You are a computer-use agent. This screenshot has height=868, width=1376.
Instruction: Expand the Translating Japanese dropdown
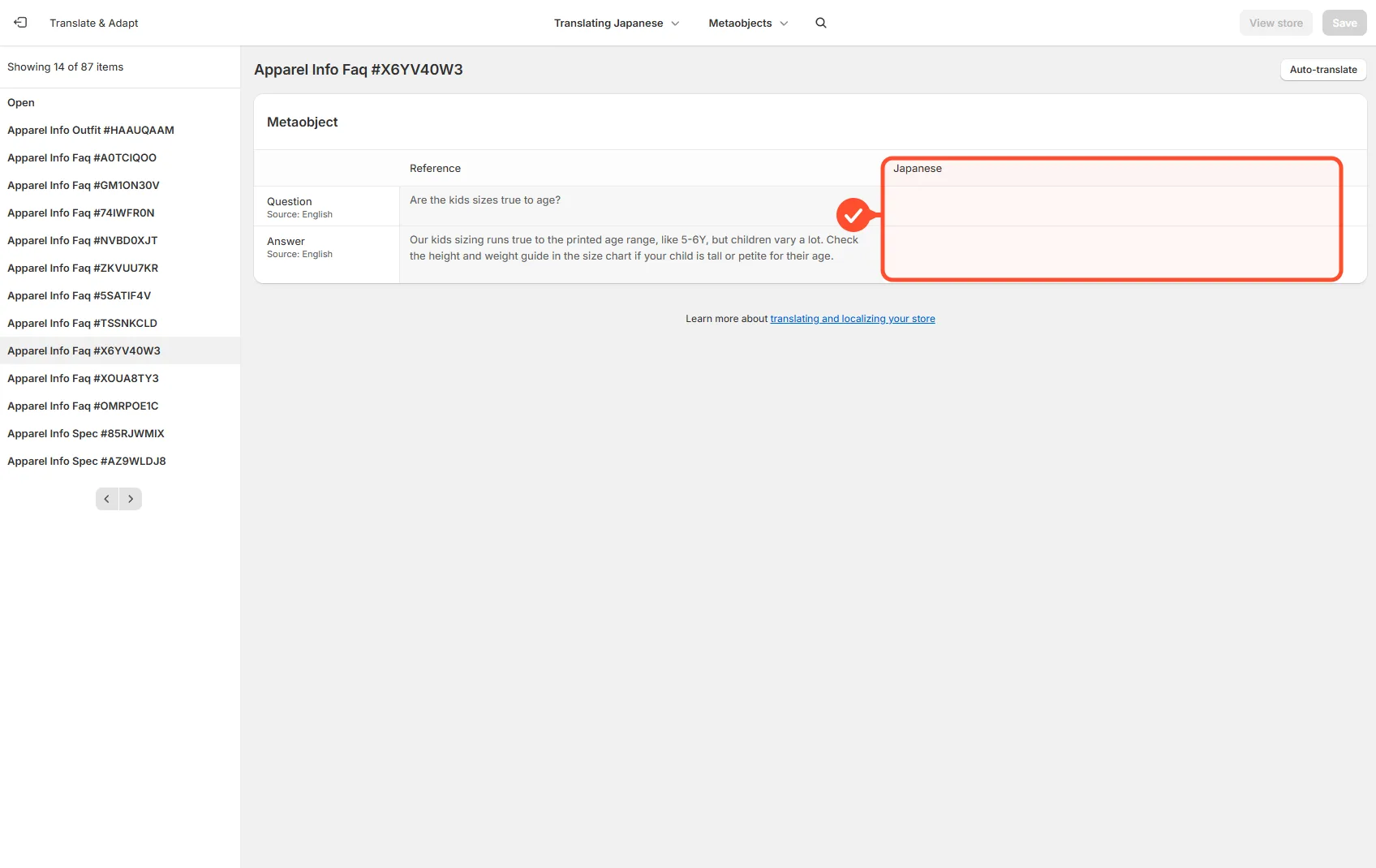tap(617, 23)
